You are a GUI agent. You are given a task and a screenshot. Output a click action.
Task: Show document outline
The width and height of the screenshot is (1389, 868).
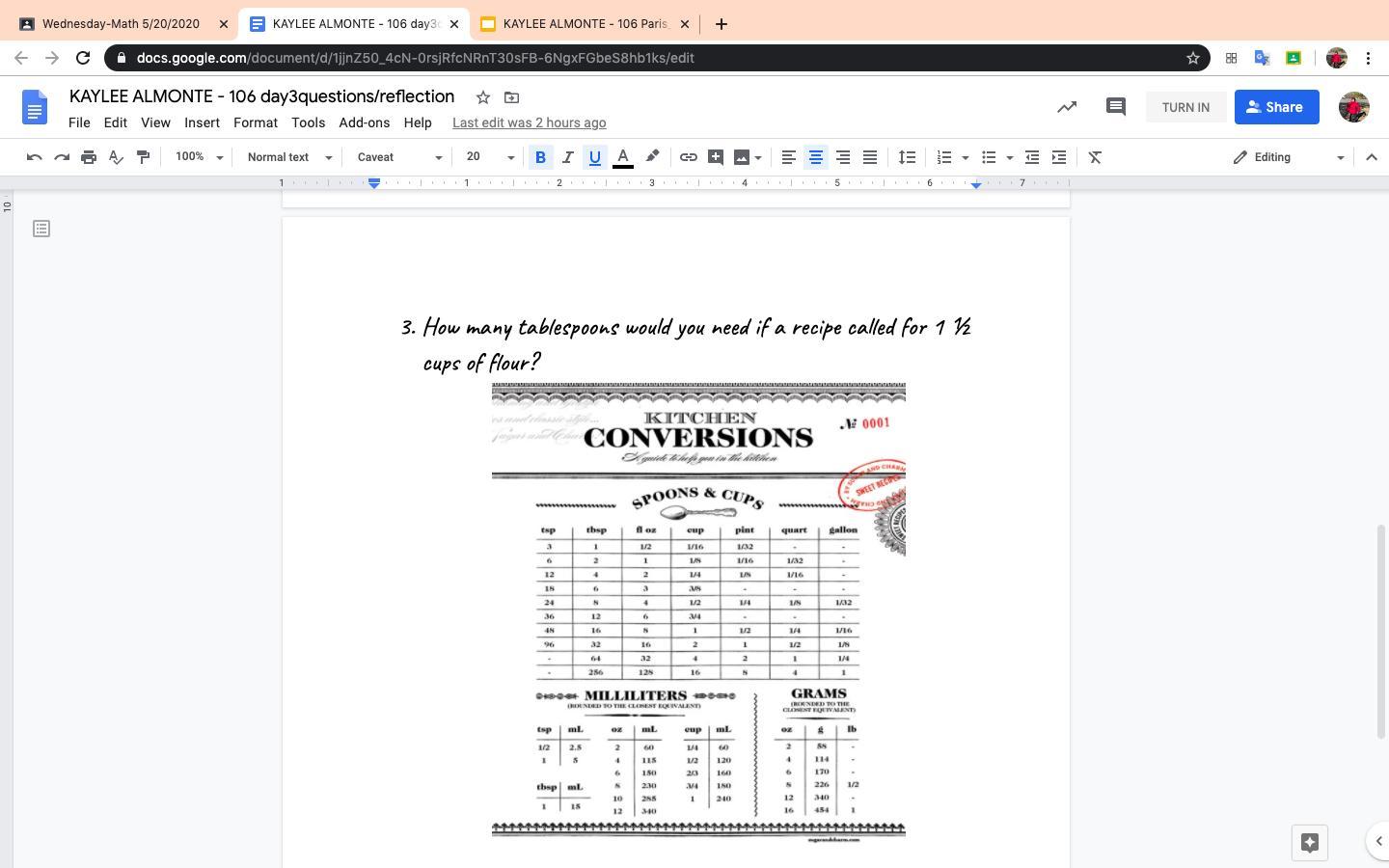pyautogui.click(x=41, y=229)
